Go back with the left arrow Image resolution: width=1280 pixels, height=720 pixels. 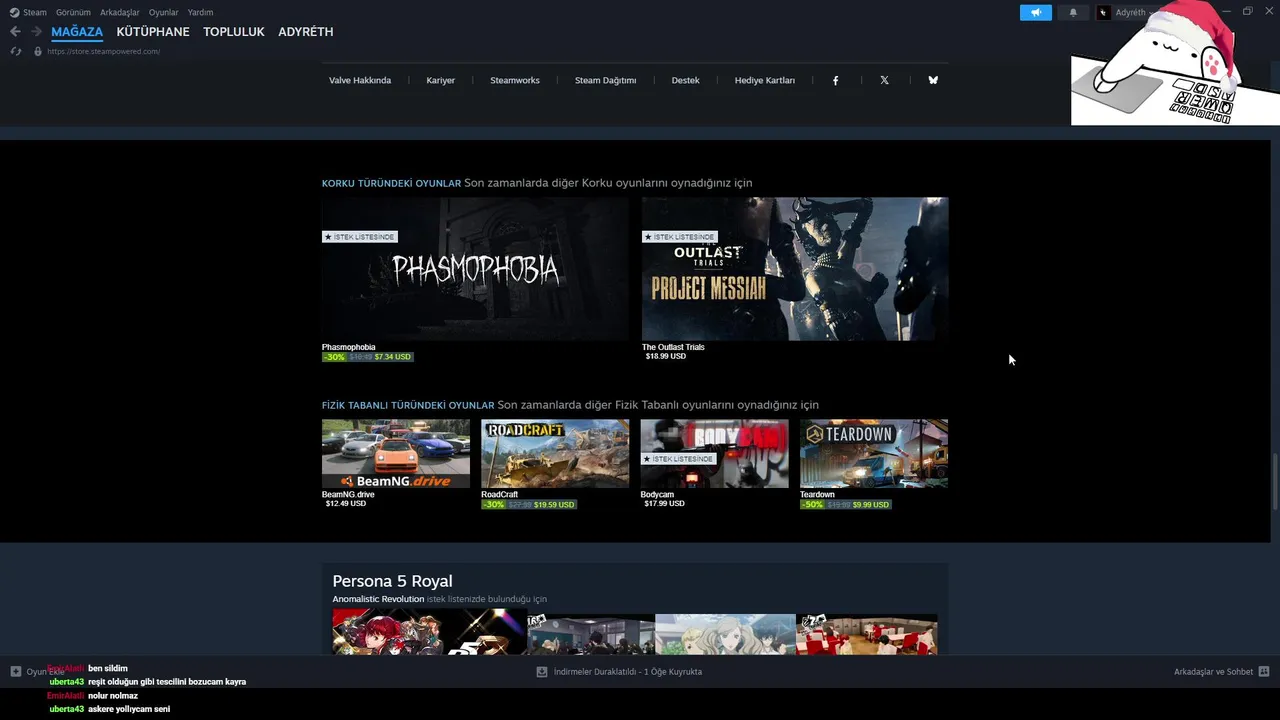click(15, 32)
